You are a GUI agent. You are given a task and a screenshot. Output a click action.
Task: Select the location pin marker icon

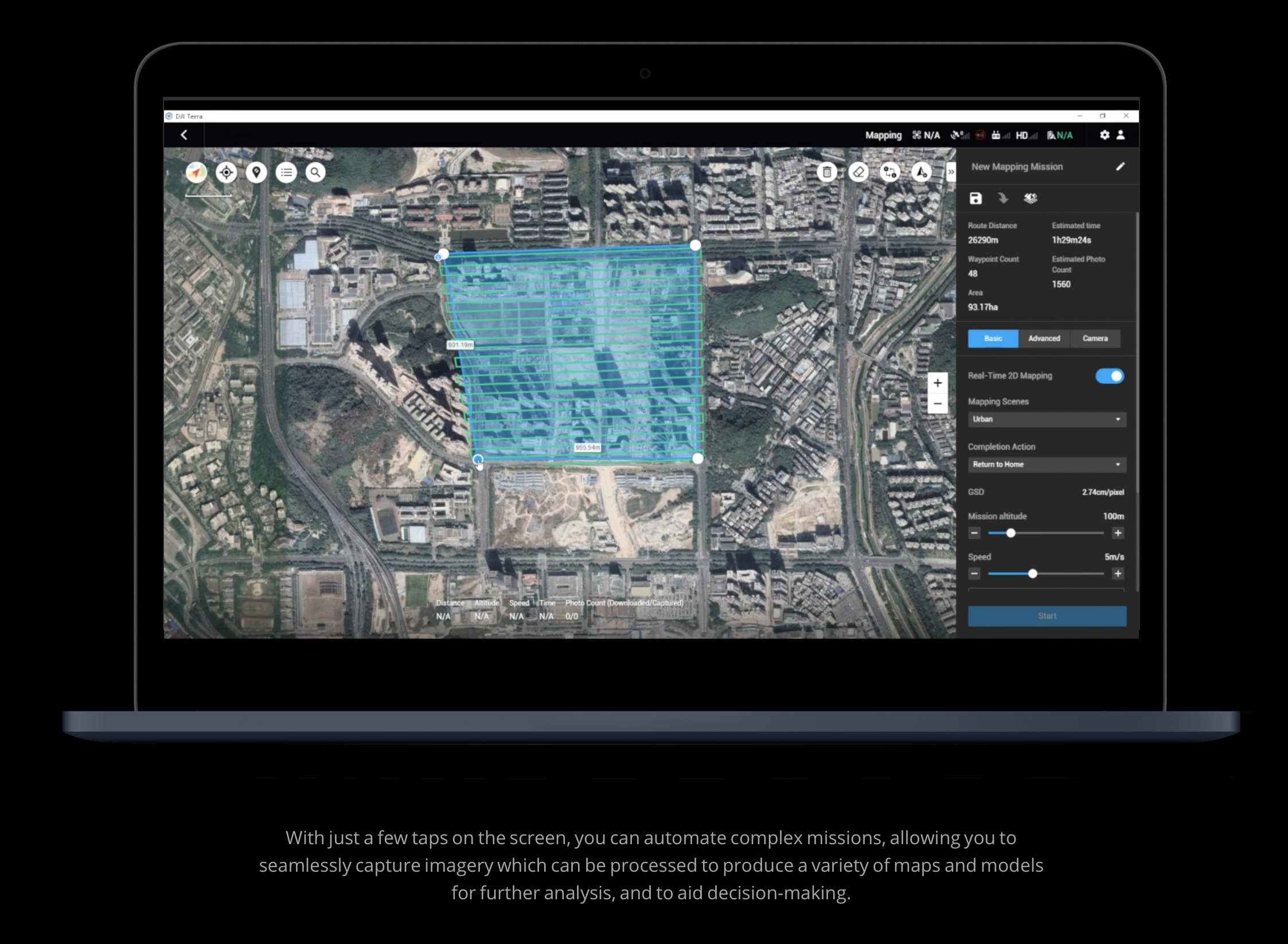[256, 172]
